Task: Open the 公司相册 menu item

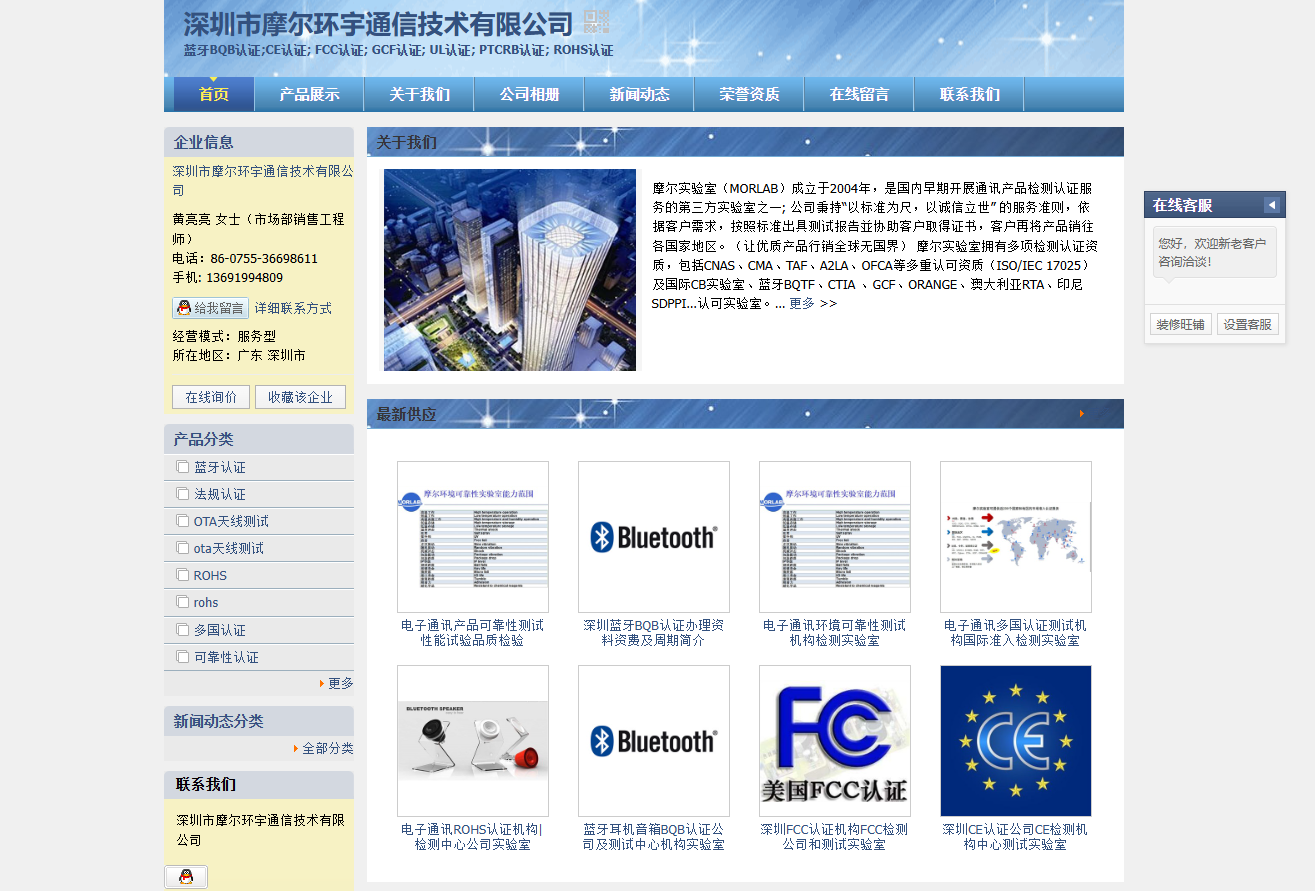Action: coord(528,94)
